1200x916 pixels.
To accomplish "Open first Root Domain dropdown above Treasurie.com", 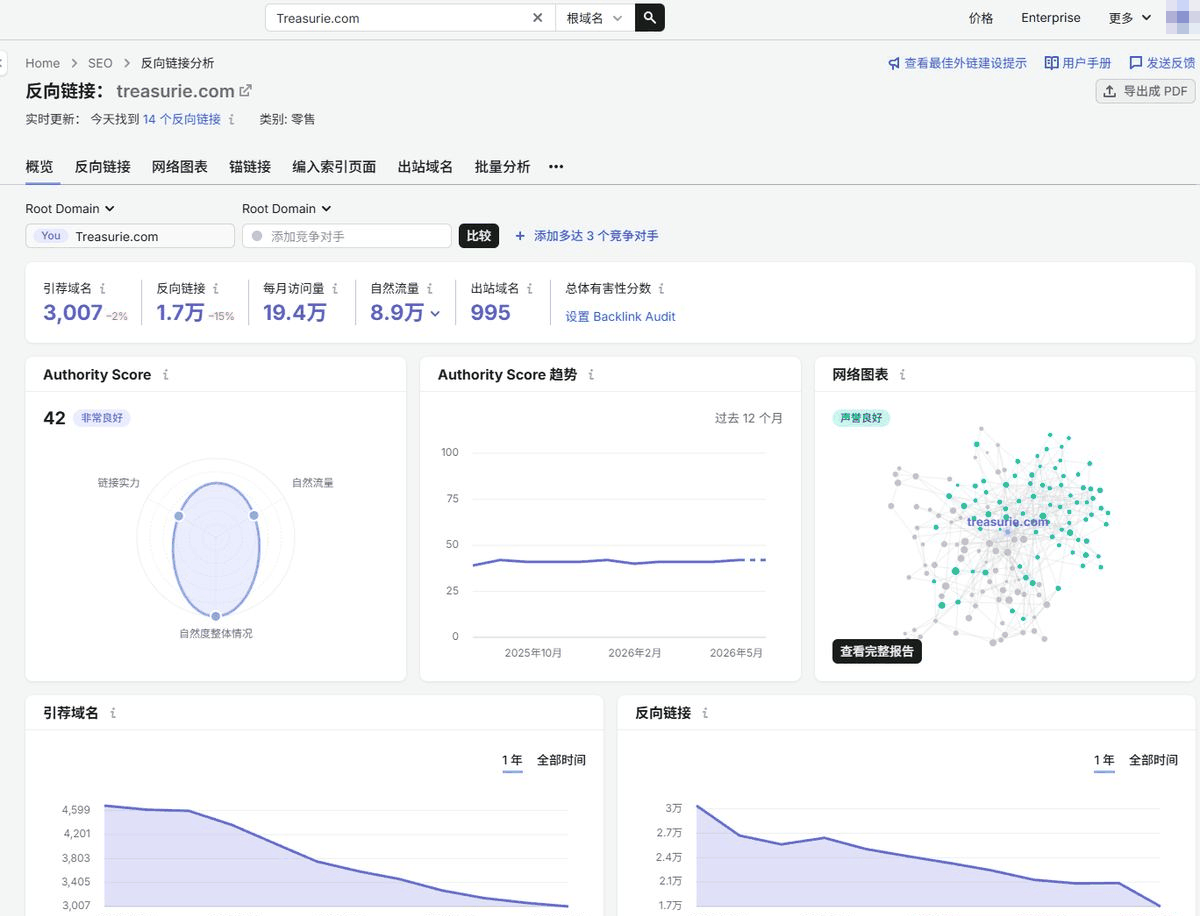I will click(70, 209).
